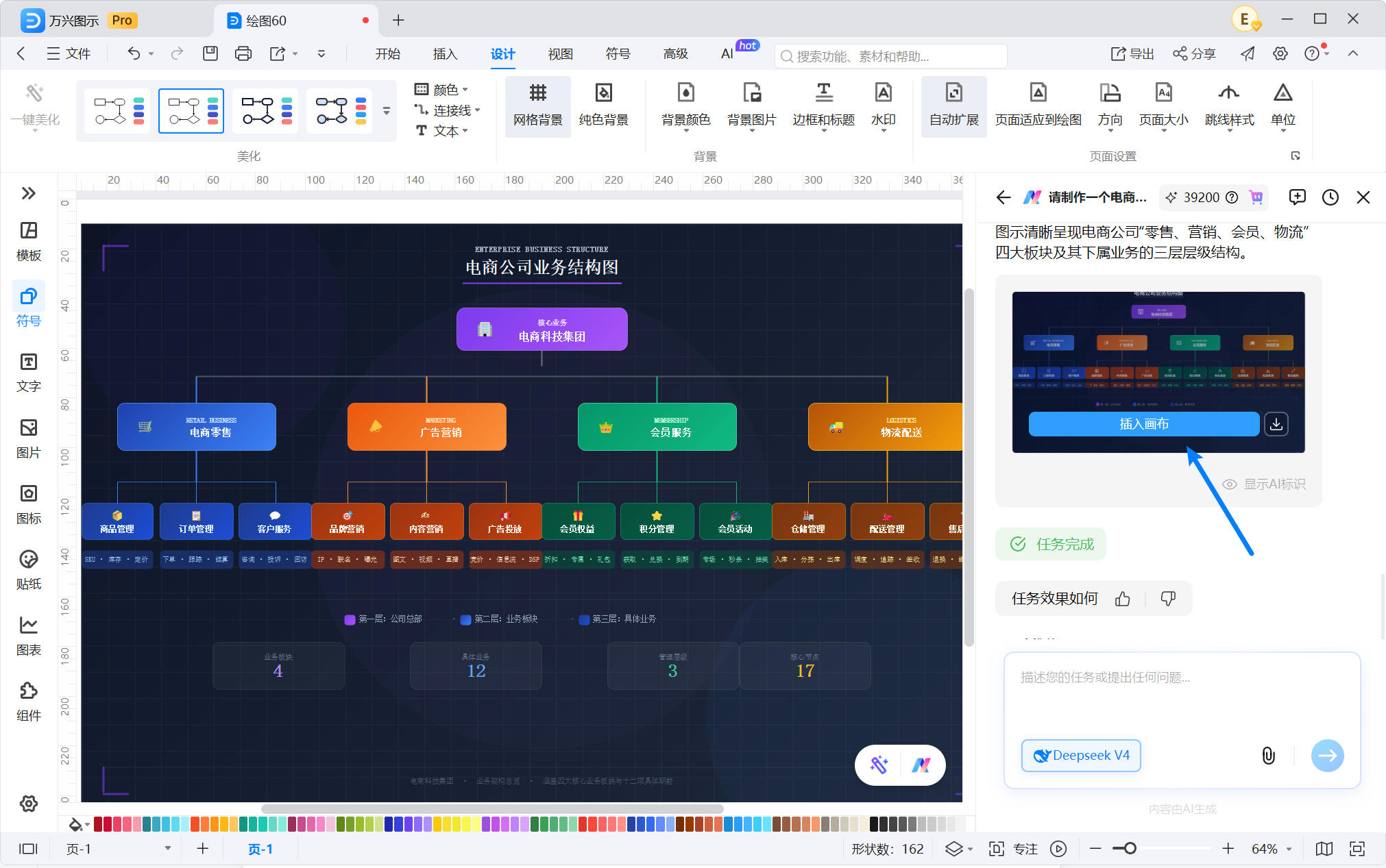Open the 贴纸 stickers sidebar panel
Image resolution: width=1386 pixels, height=868 pixels.
click(x=28, y=570)
